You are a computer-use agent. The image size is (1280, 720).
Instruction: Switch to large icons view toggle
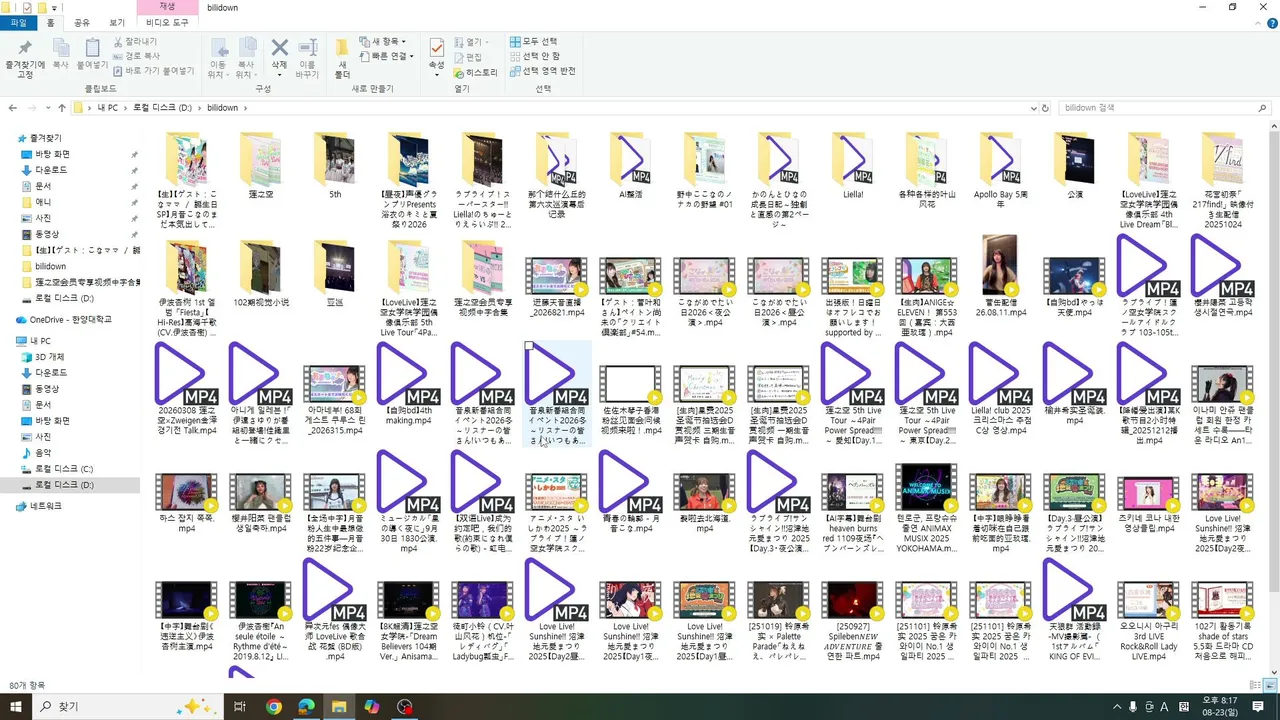click(1270, 685)
